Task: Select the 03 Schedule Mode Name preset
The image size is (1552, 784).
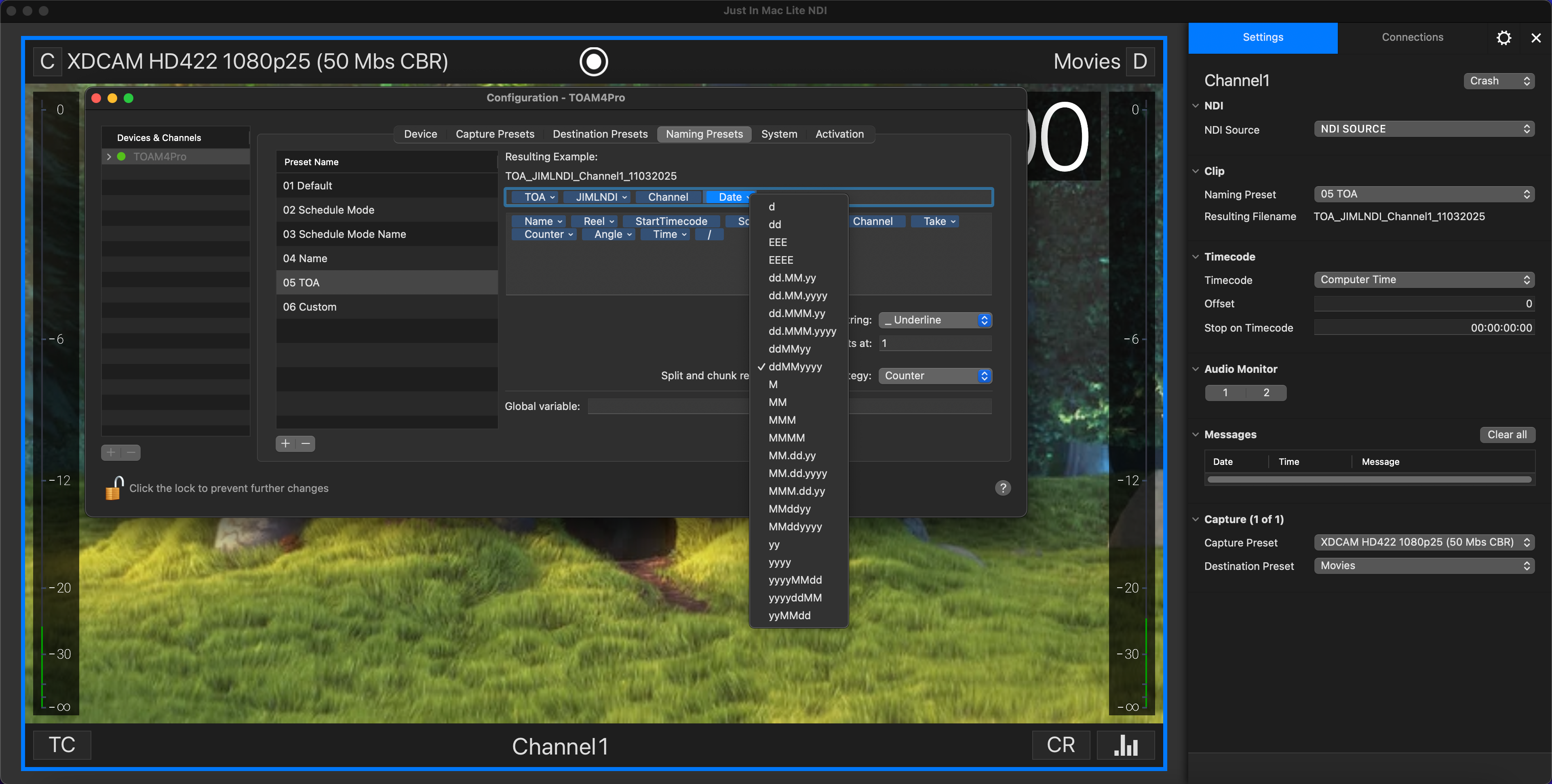Action: tap(387, 234)
